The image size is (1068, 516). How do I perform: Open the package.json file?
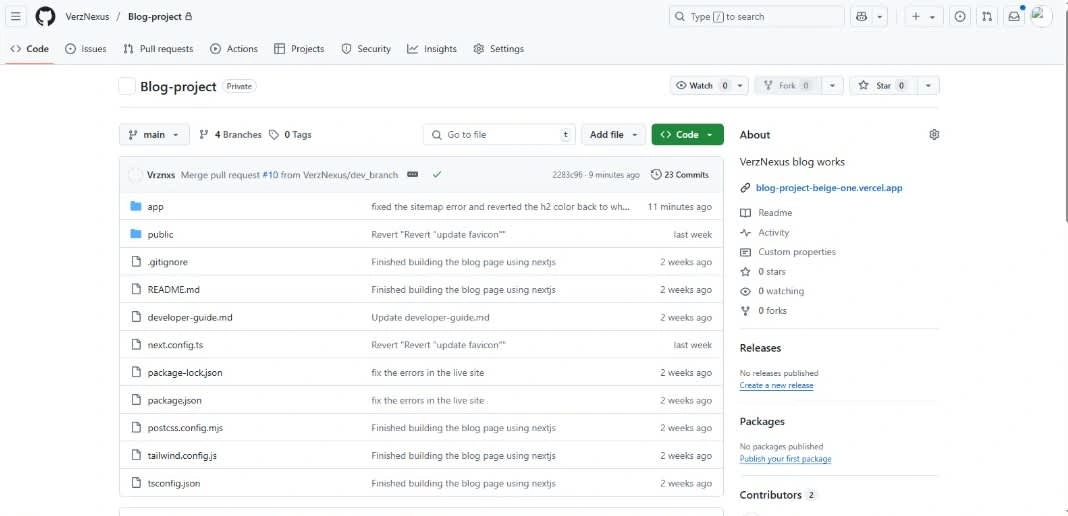point(174,400)
